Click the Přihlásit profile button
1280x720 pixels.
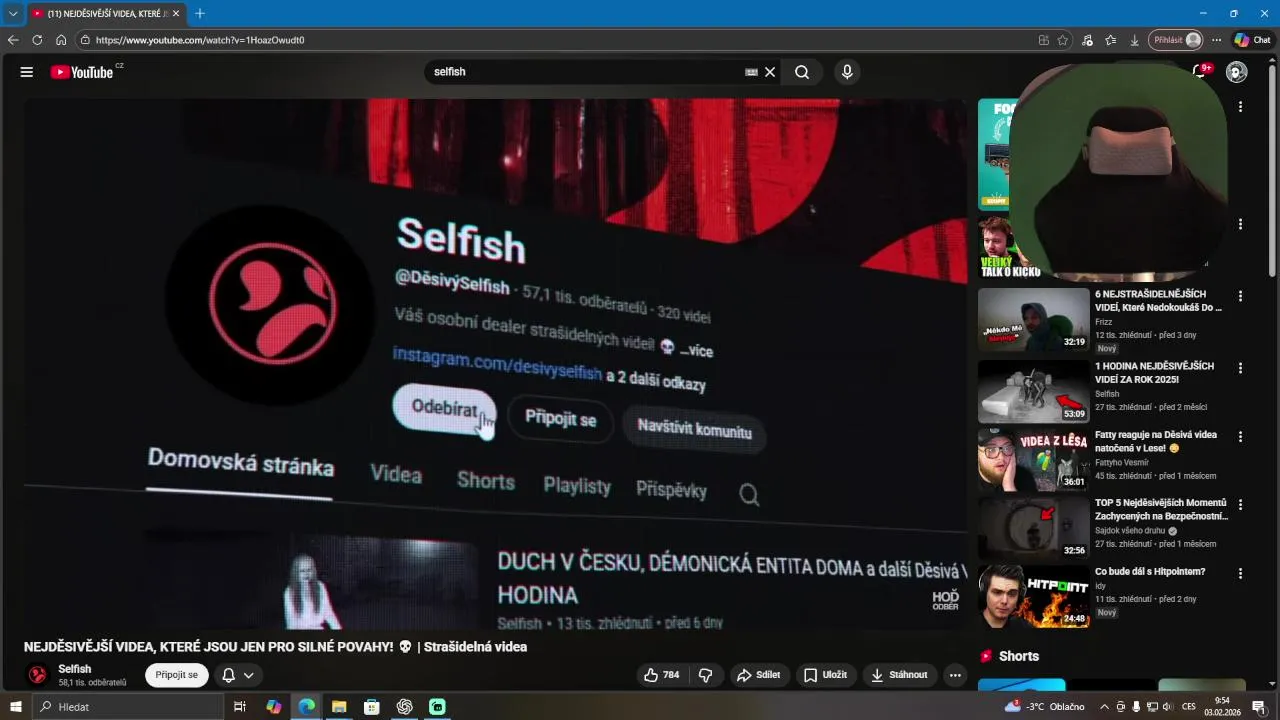tap(1176, 40)
